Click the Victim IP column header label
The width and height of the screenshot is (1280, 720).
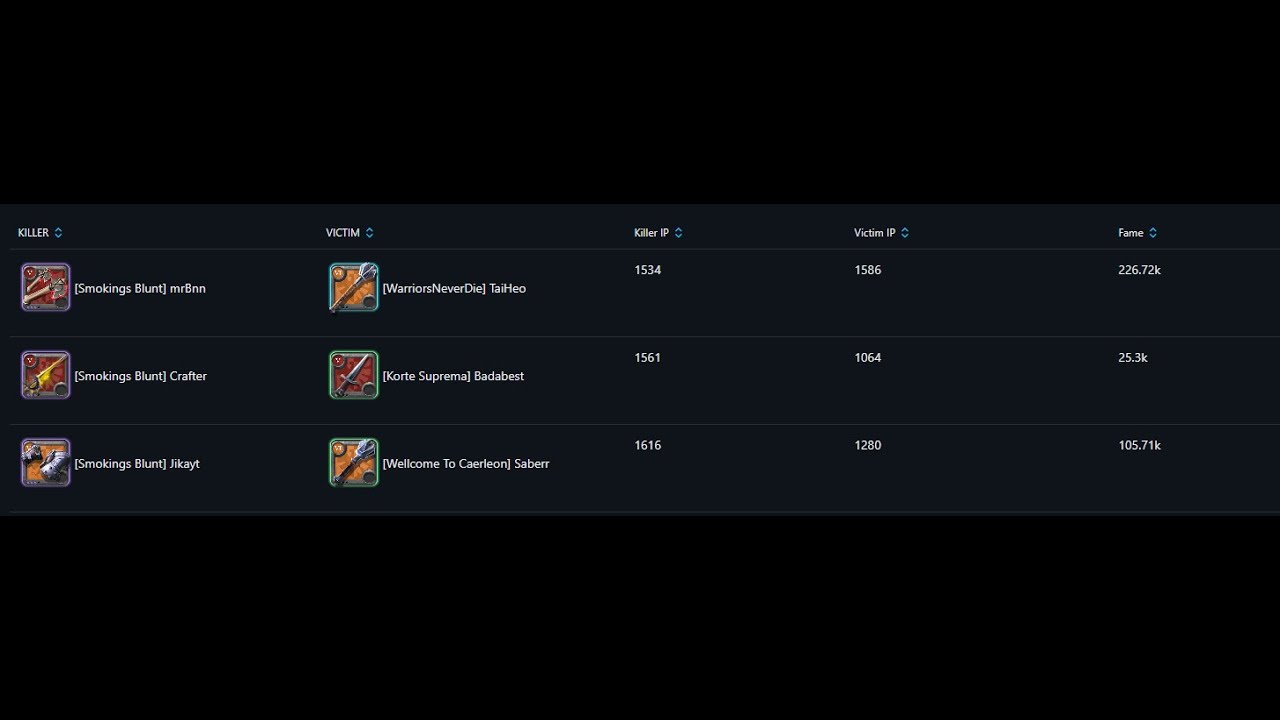(874, 233)
